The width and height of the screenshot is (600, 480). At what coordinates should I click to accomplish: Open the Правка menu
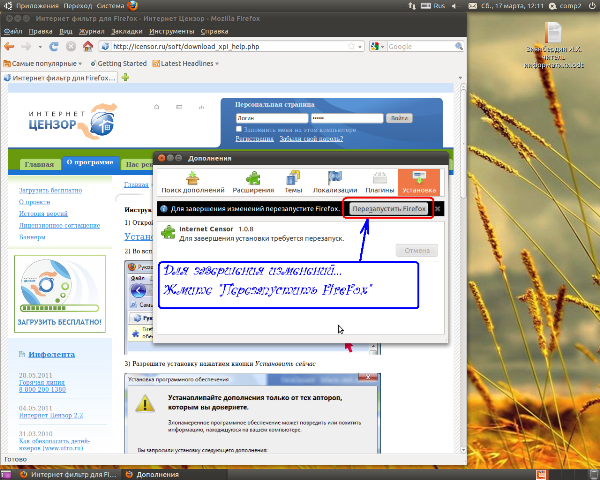40,31
